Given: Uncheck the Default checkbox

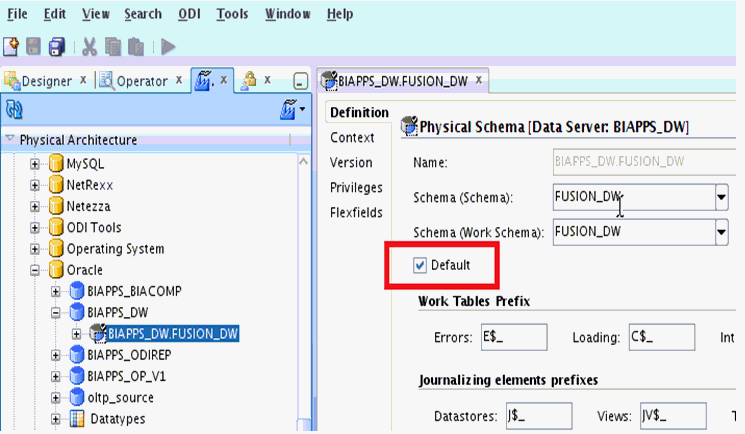Looking at the screenshot, I should pos(420,265).
